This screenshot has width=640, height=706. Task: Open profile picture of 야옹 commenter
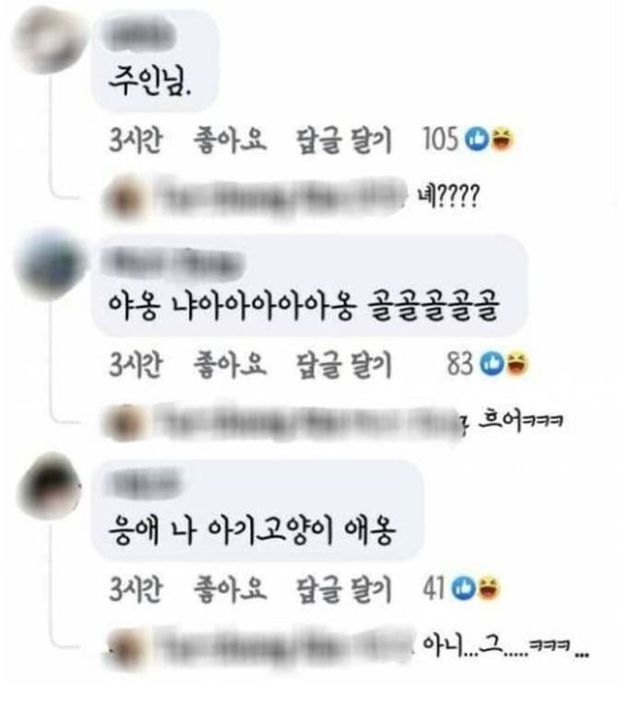click(x=49, y=265)
